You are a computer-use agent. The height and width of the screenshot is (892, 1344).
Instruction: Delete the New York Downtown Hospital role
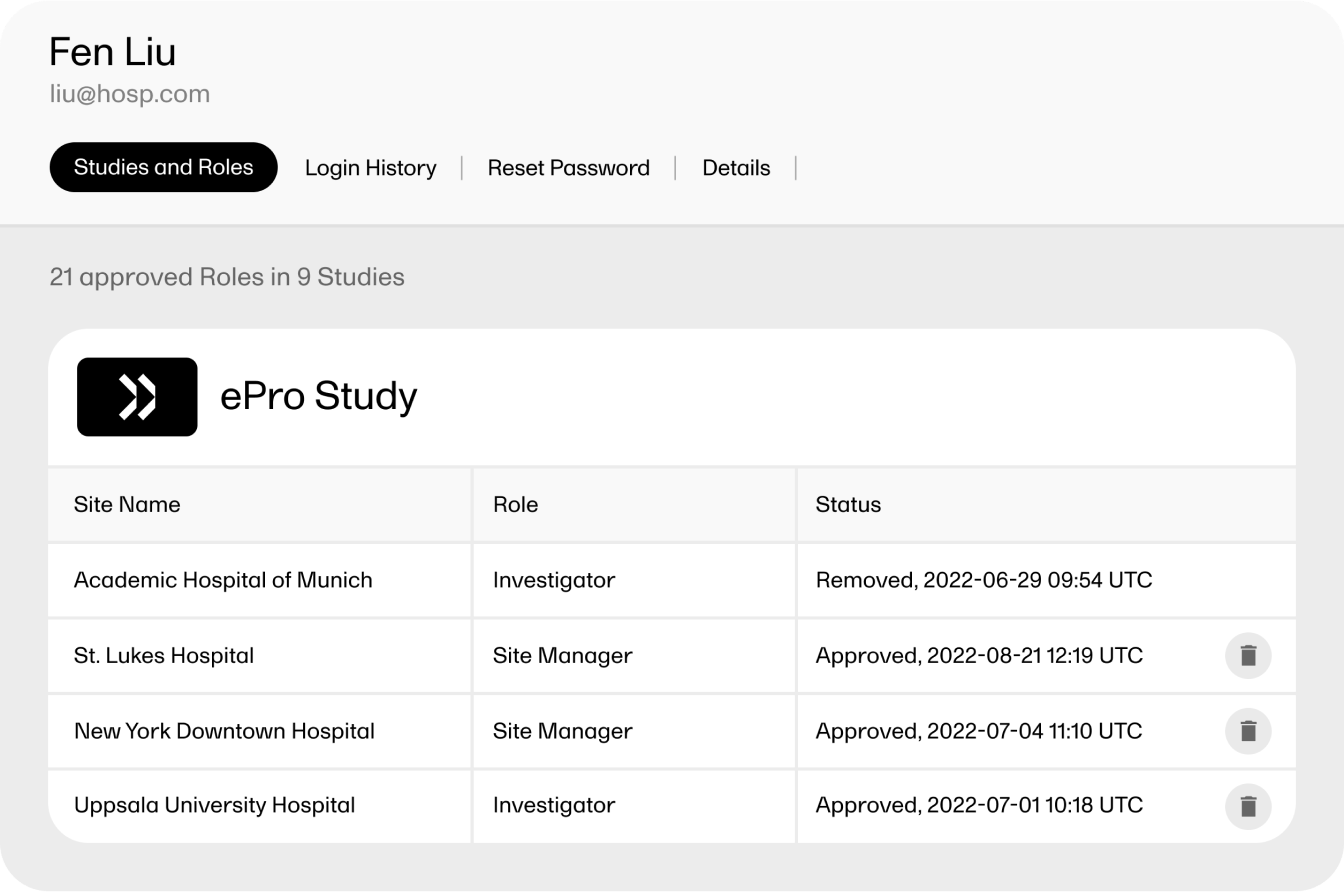pyautogui.click(x=1248, y=731)
